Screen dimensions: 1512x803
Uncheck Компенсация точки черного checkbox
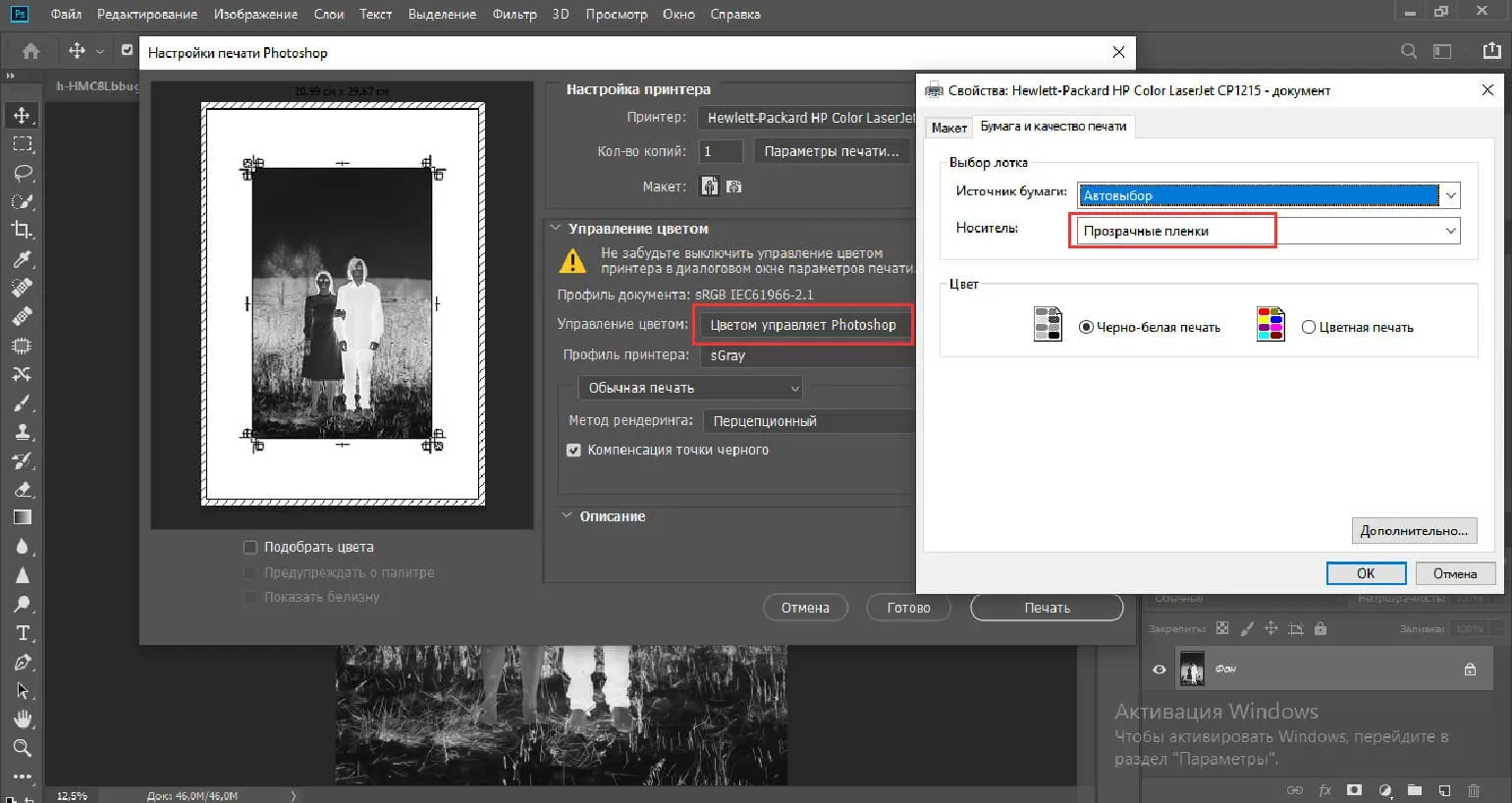pos(573,450)
